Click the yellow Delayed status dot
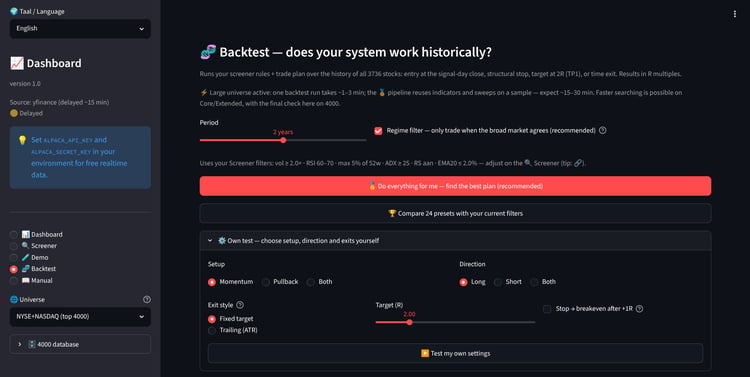The image size is (750, 377). [14, 113]
